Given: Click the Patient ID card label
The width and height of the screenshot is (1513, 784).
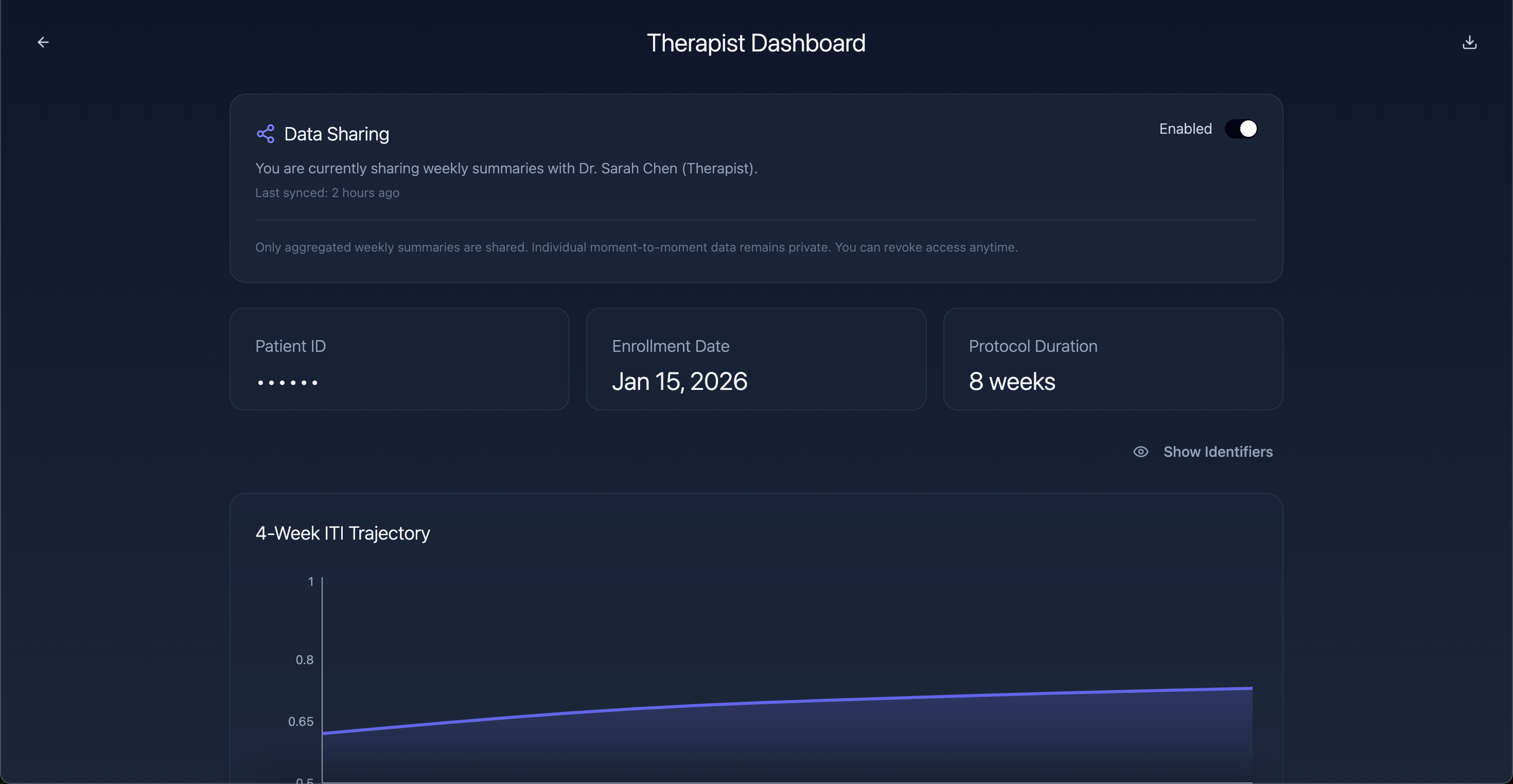Looking at the screenshot, I should [290, 346].
